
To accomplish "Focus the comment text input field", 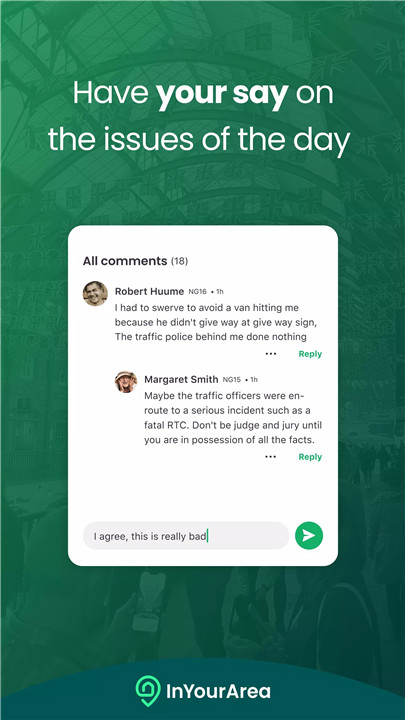I will [x=186, y=535].
